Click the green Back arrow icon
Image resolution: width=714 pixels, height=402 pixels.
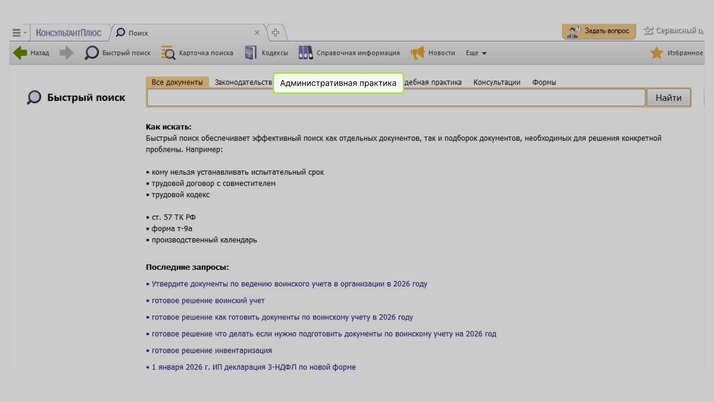tap(20, 53)
